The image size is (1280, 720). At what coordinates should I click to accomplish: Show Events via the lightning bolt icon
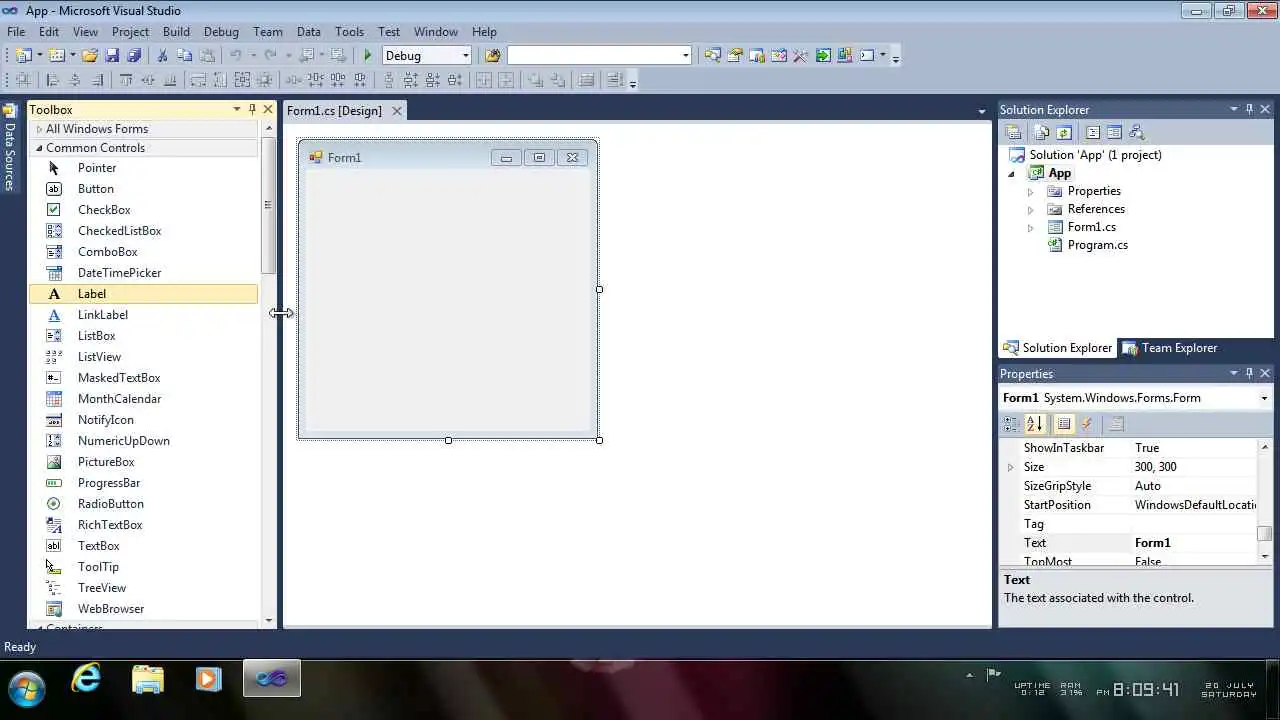tap(1087, 424)
